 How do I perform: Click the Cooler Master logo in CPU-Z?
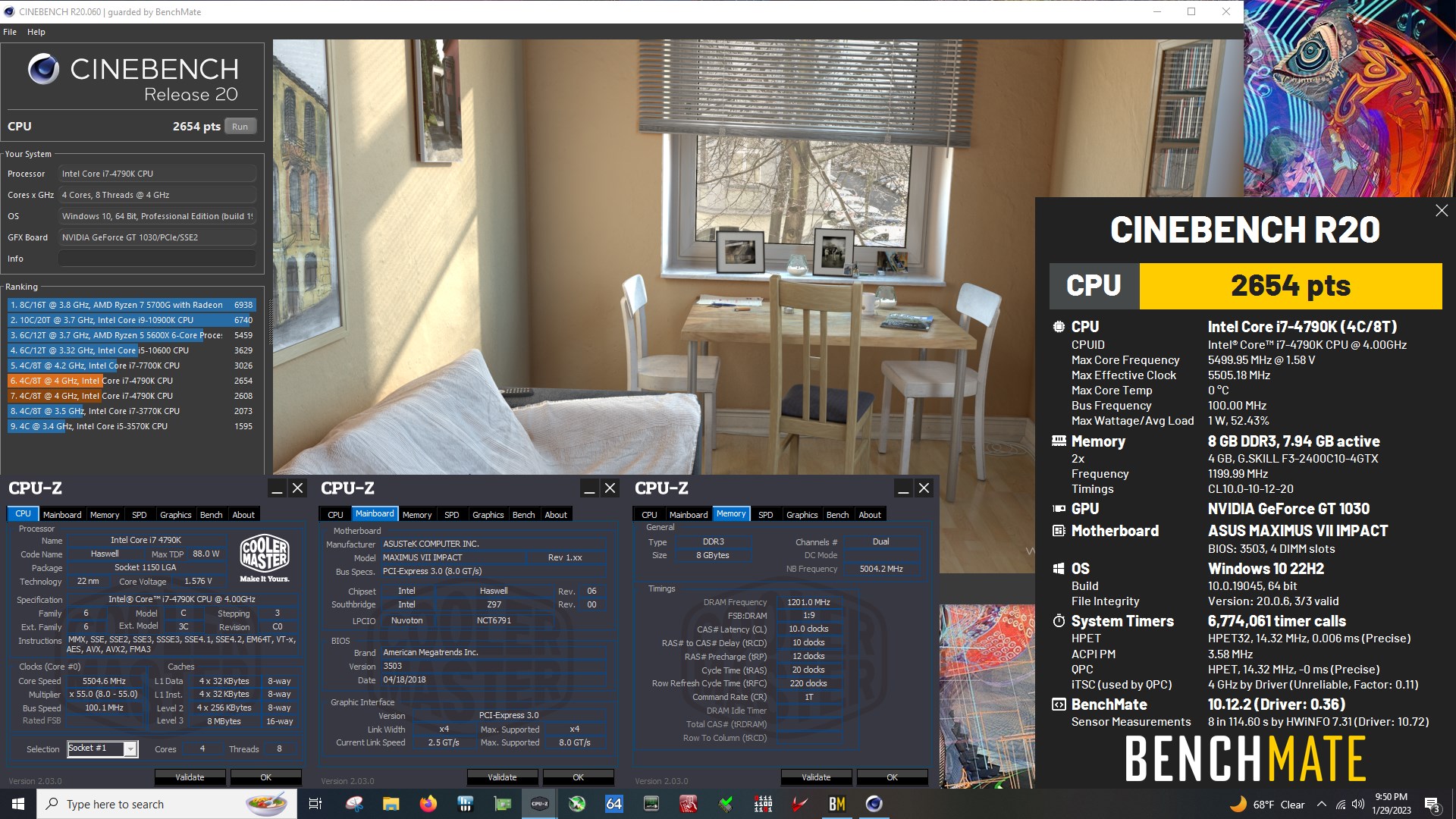click(264, 558)
